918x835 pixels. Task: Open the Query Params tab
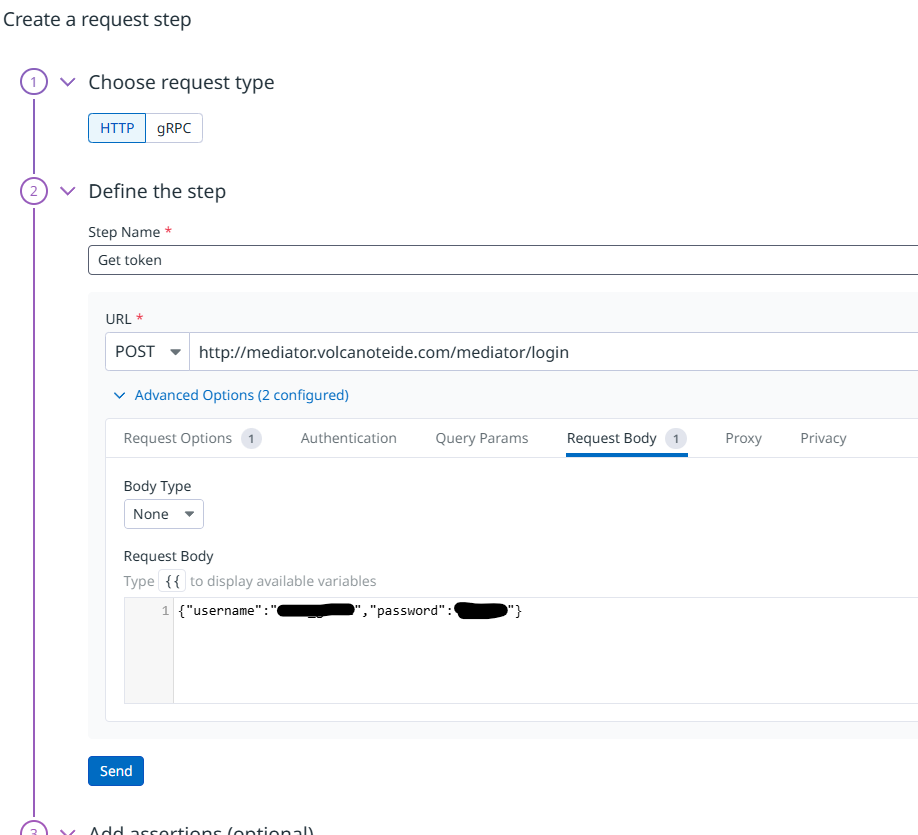(482, 438)
